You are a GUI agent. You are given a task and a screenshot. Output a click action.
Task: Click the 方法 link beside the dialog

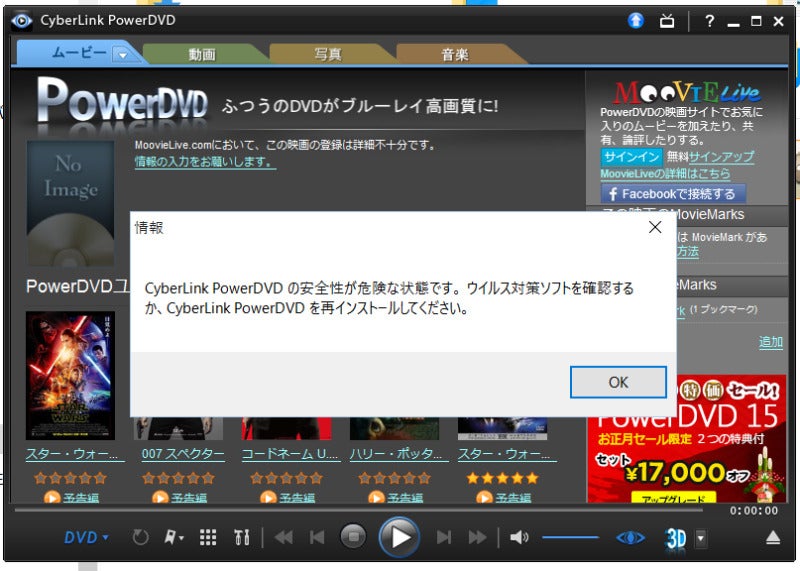(688, 252)
